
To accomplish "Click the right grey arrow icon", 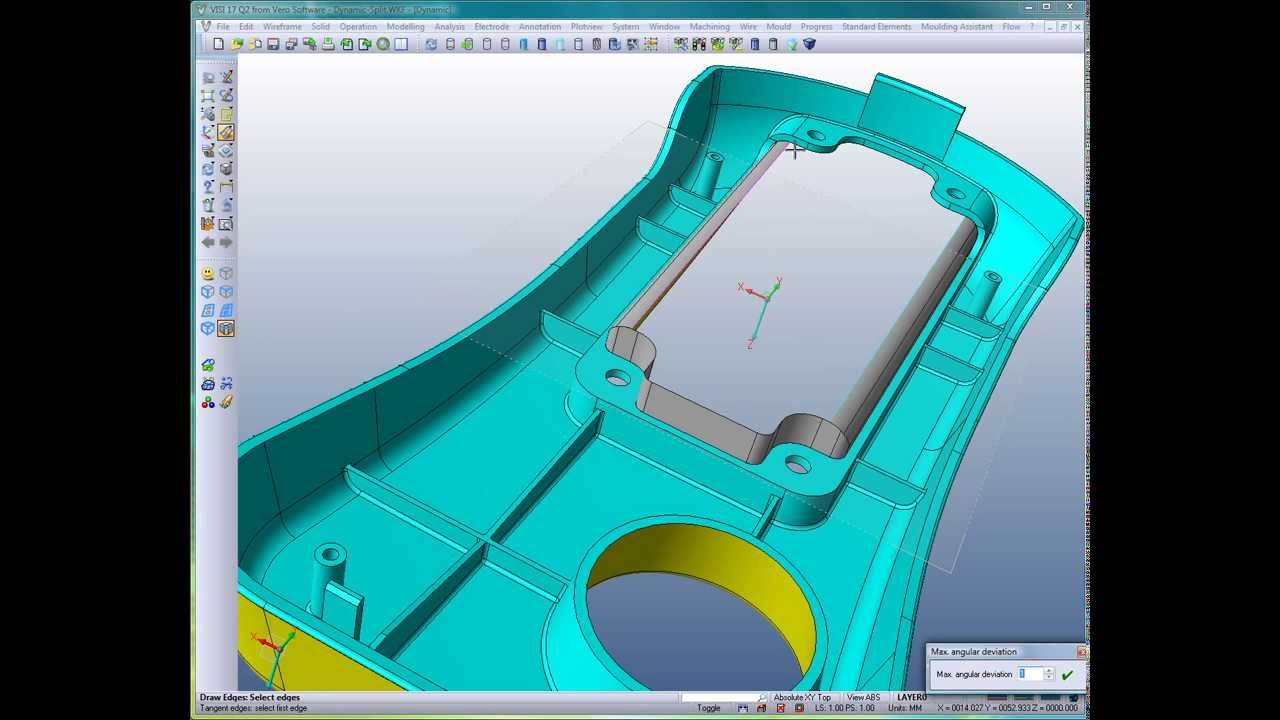I will [226, 242].
